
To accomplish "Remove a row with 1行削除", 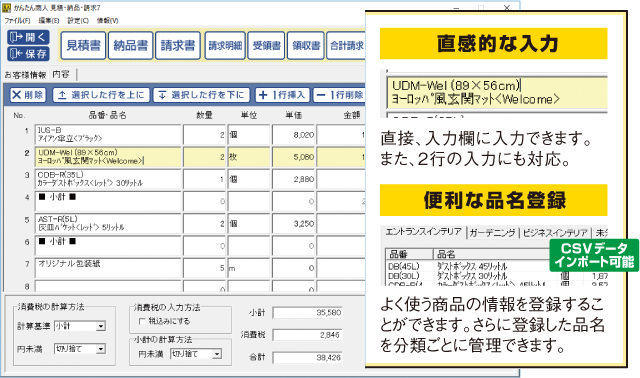I will tap(340, 95).
